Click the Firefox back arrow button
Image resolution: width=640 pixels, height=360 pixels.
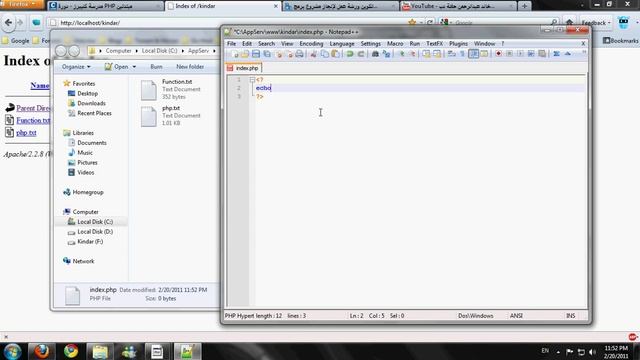[8, 22]
